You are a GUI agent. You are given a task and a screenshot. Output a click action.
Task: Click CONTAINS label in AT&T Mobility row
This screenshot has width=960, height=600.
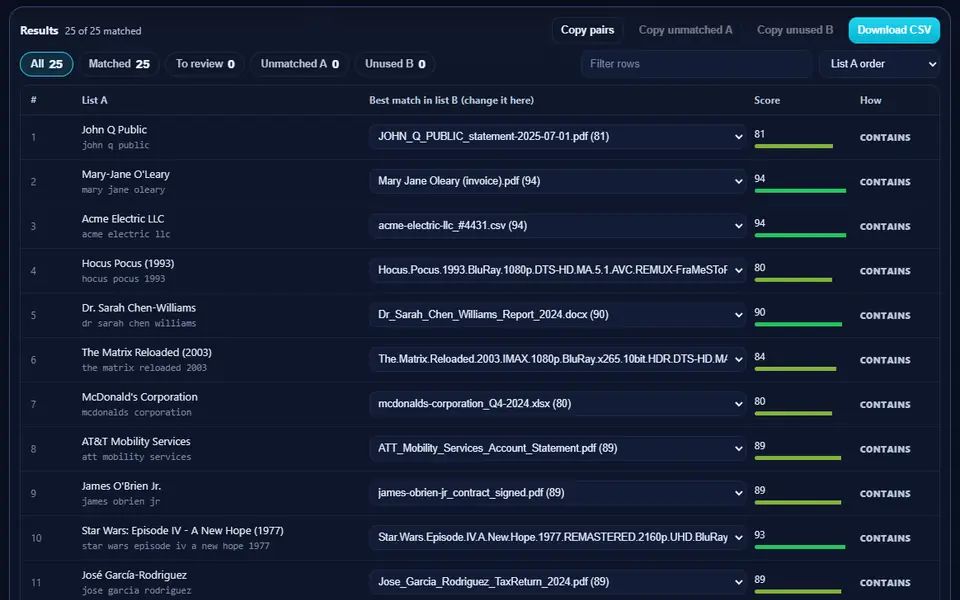pos(885,449)
